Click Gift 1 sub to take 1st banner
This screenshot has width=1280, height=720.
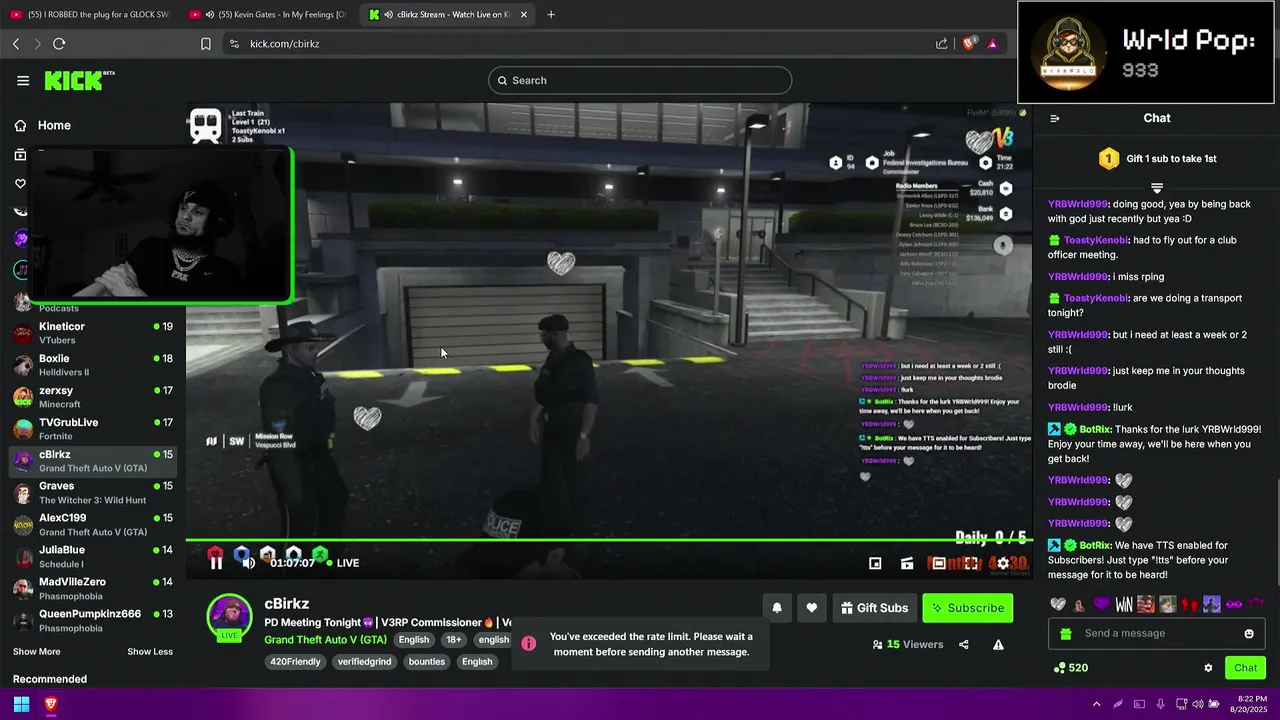[1157, 159]
